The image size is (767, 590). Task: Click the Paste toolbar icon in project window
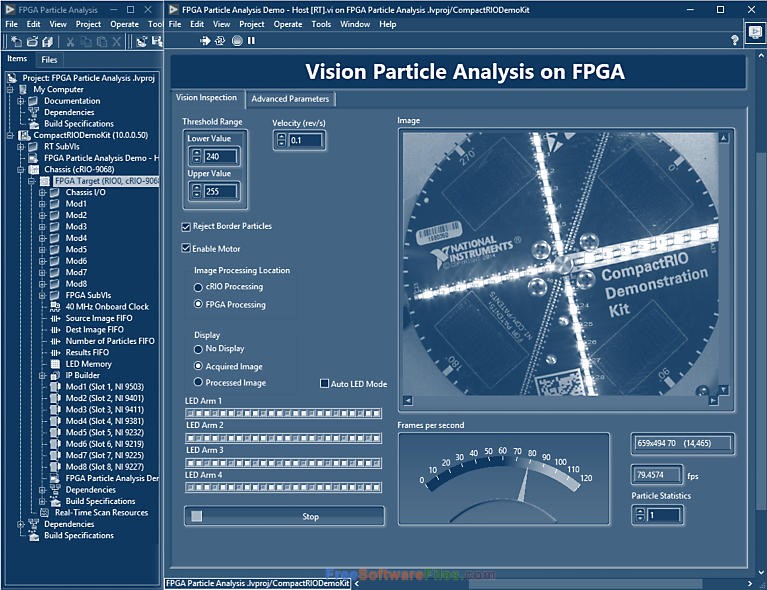pos(101,42)
